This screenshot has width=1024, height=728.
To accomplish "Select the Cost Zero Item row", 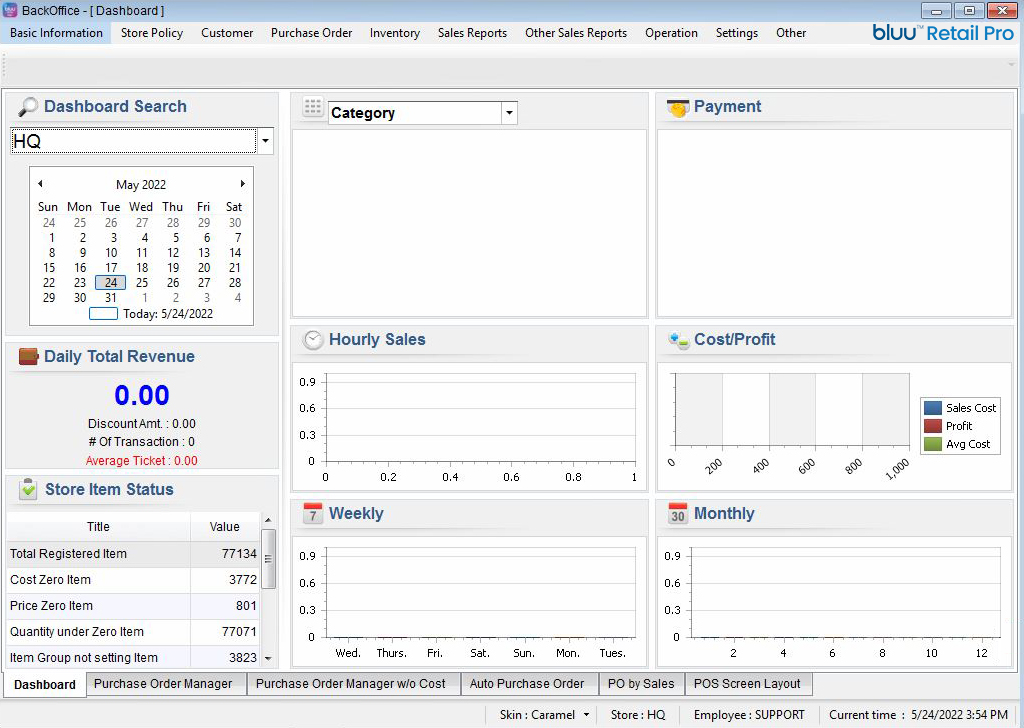I will tap(133, 580).
